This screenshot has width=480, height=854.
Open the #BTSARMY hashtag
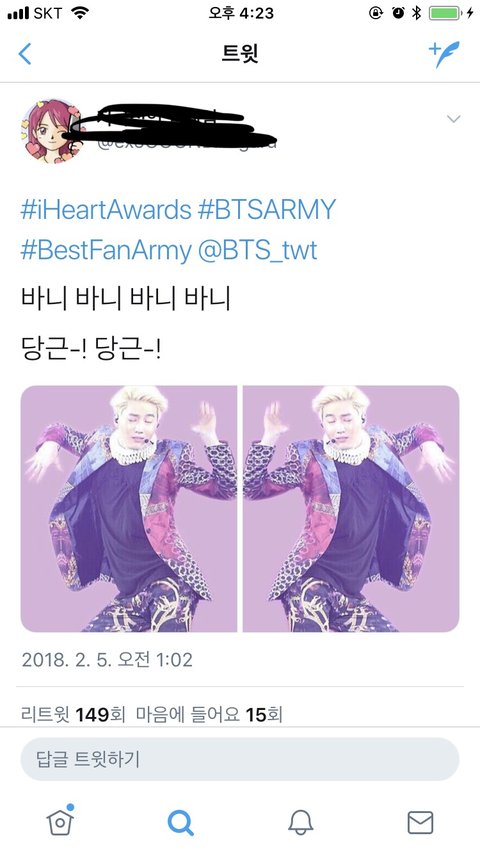pos(266,210)
